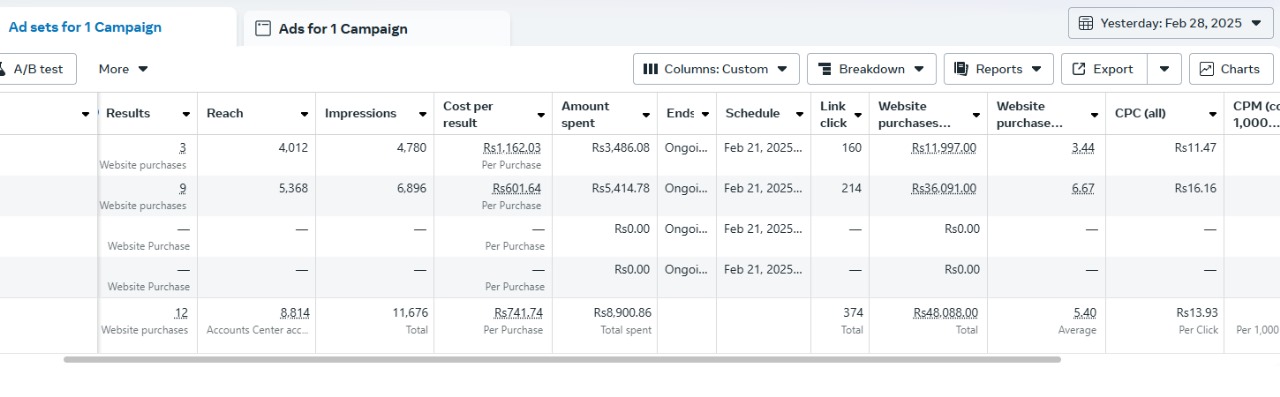
Task: Click the A/B test flask icon
Action: (3, 69)
